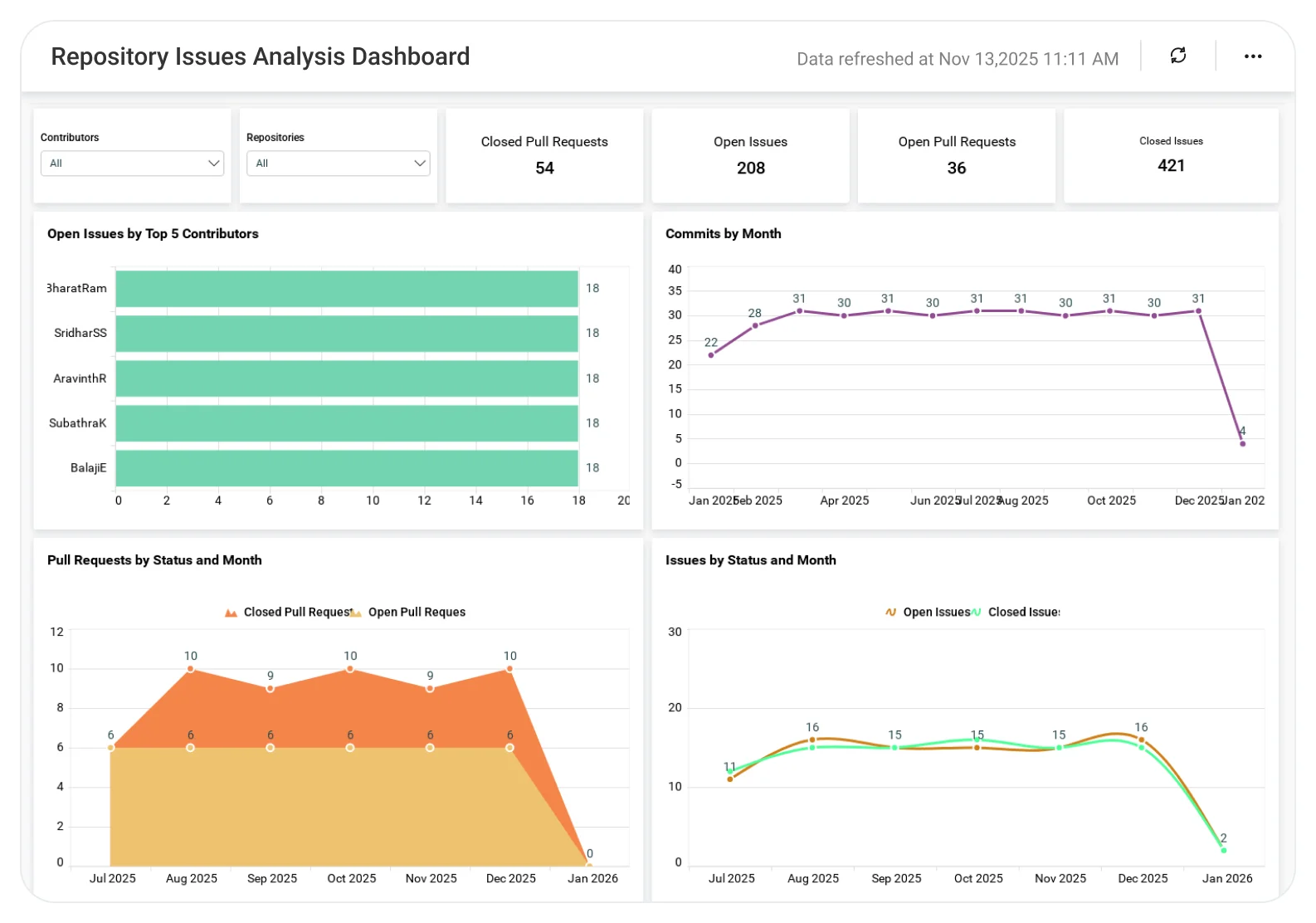Click the Jul 2025 label in Pull Requests chart

click(112, 878)
